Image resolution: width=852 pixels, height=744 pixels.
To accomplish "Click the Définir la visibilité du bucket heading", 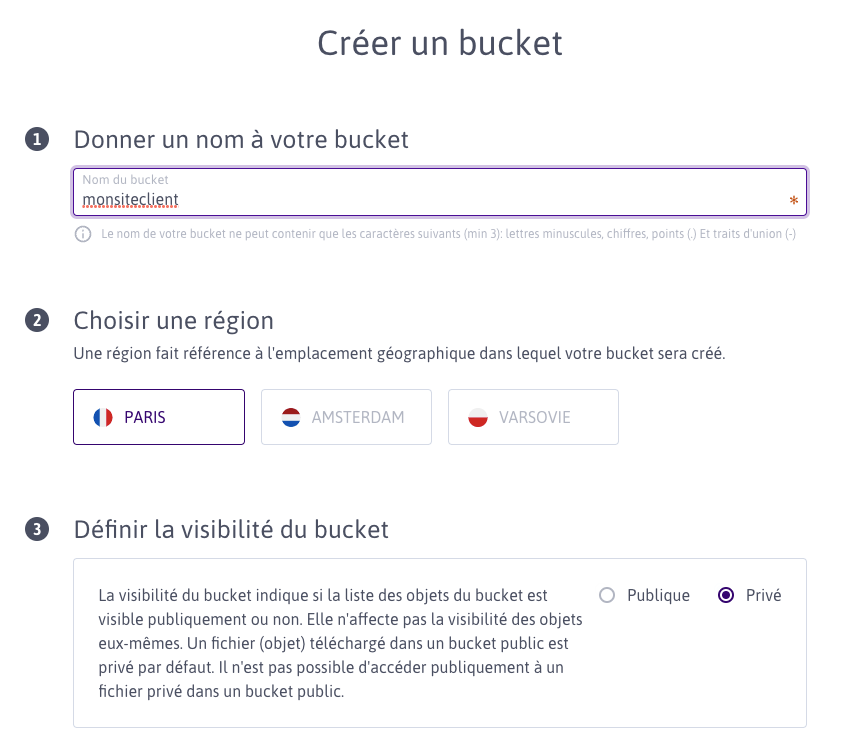I will [x=231, y=529].
